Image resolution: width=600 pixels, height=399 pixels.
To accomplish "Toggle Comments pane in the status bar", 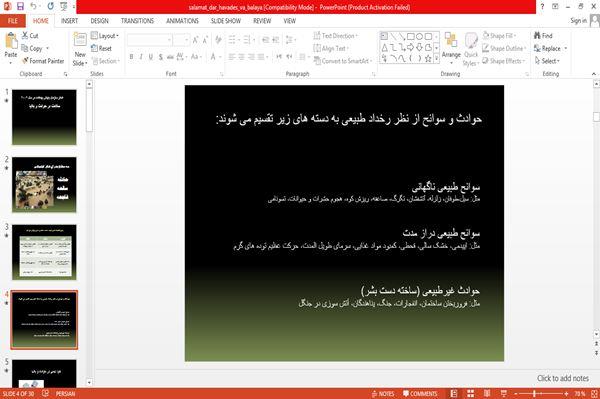I will coord(420,393).
